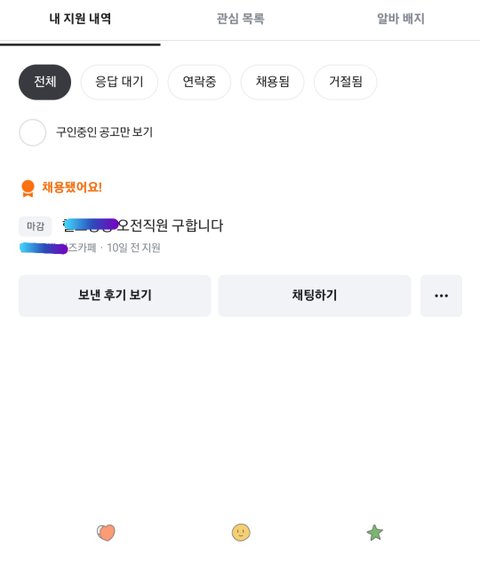Tap the orange heart sticker icon
Viewport: 480px width, 561px height.
106,532
